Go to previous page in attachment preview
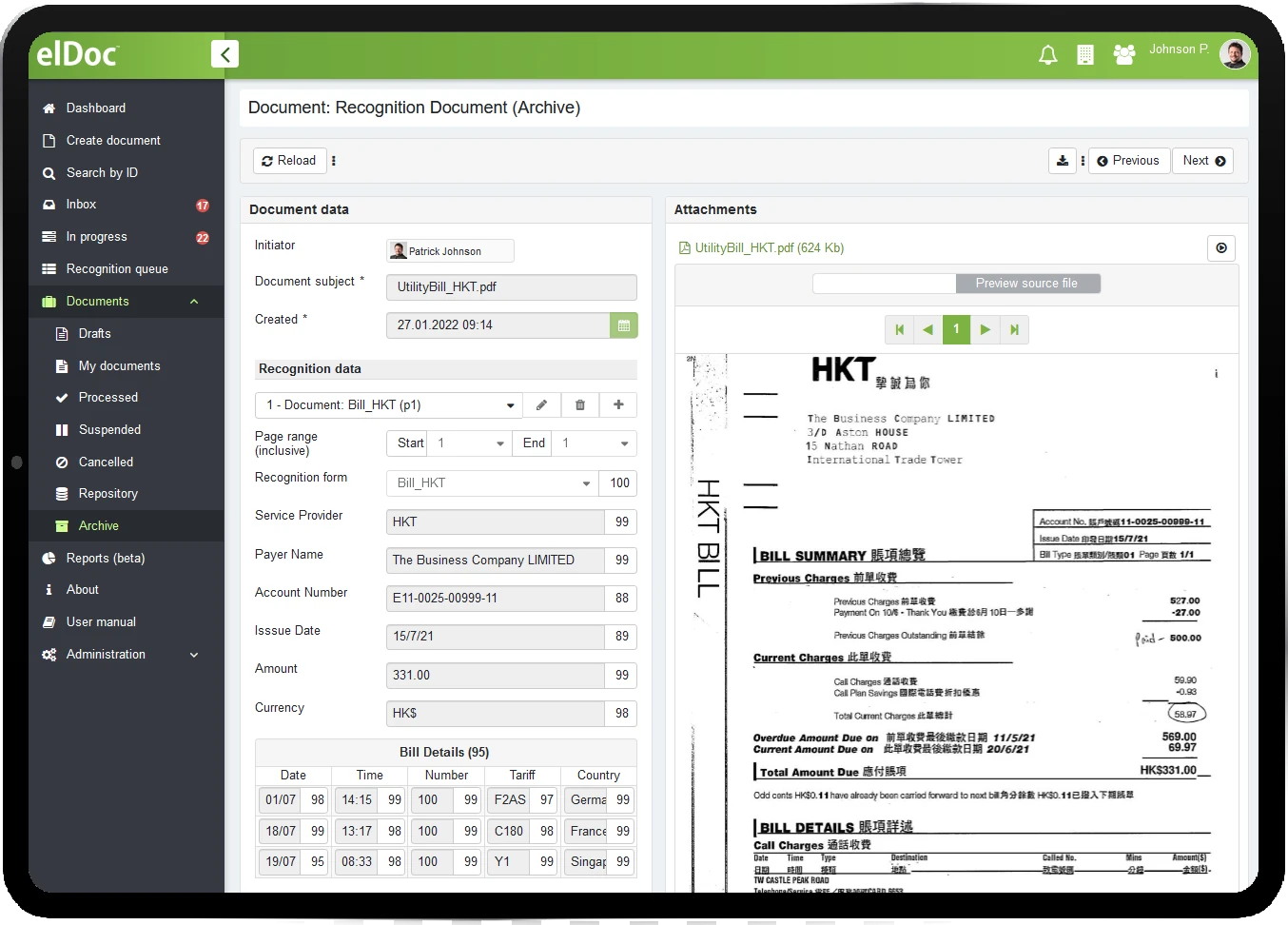The image size is (1288, 925). pos(927,330)
